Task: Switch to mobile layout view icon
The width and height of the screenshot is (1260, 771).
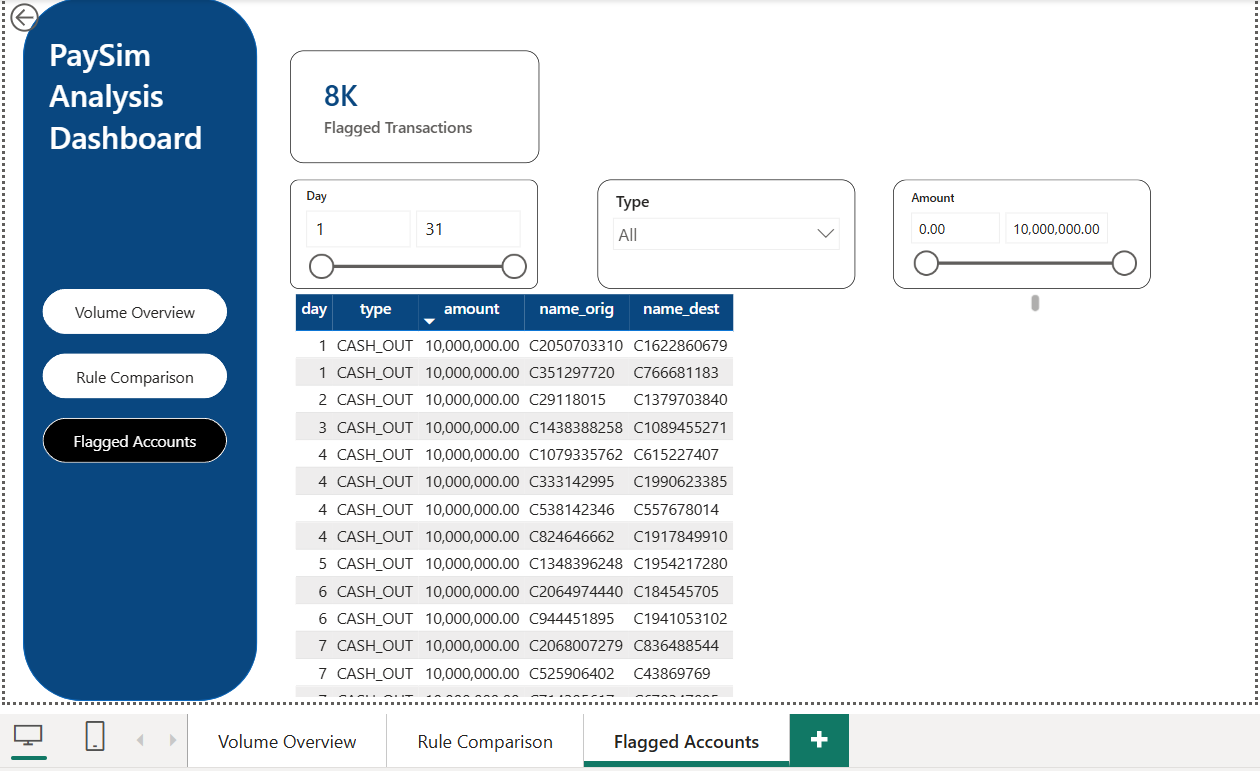Action: click(x=95, y=737)
